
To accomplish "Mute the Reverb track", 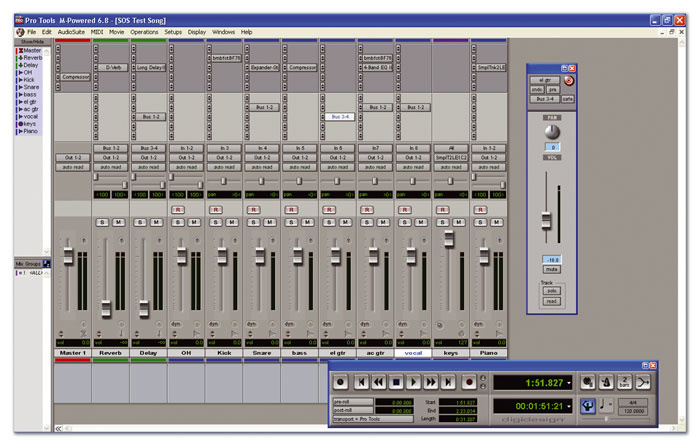I will coord(118,221).
